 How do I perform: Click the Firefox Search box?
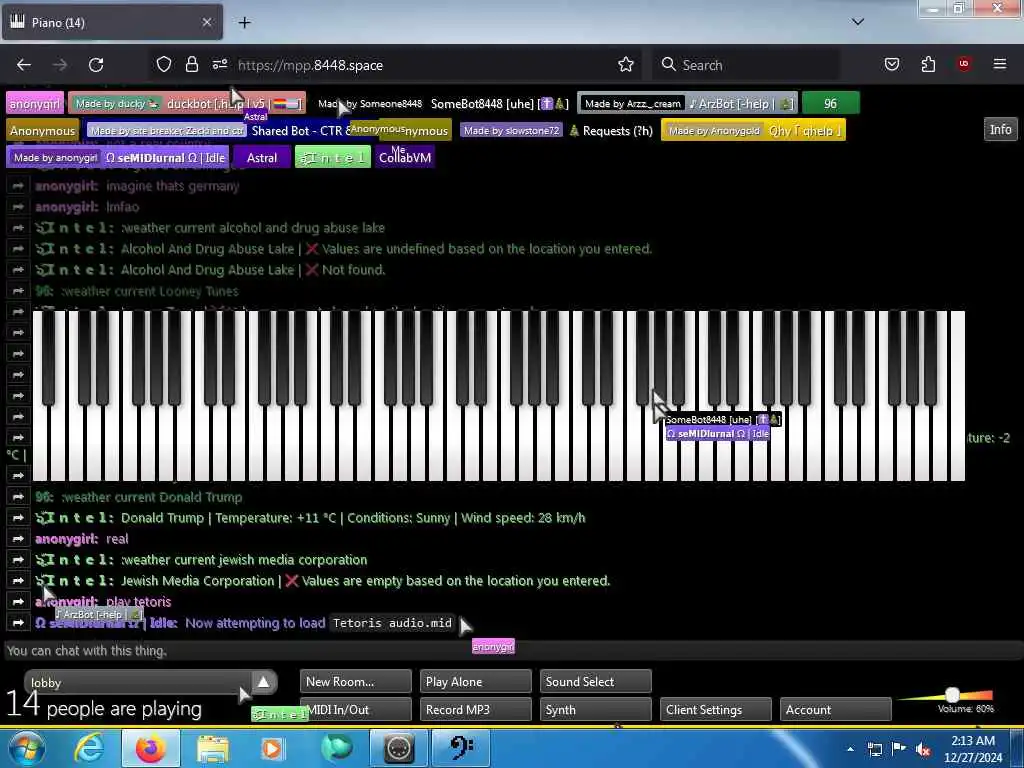click(747, 65)
